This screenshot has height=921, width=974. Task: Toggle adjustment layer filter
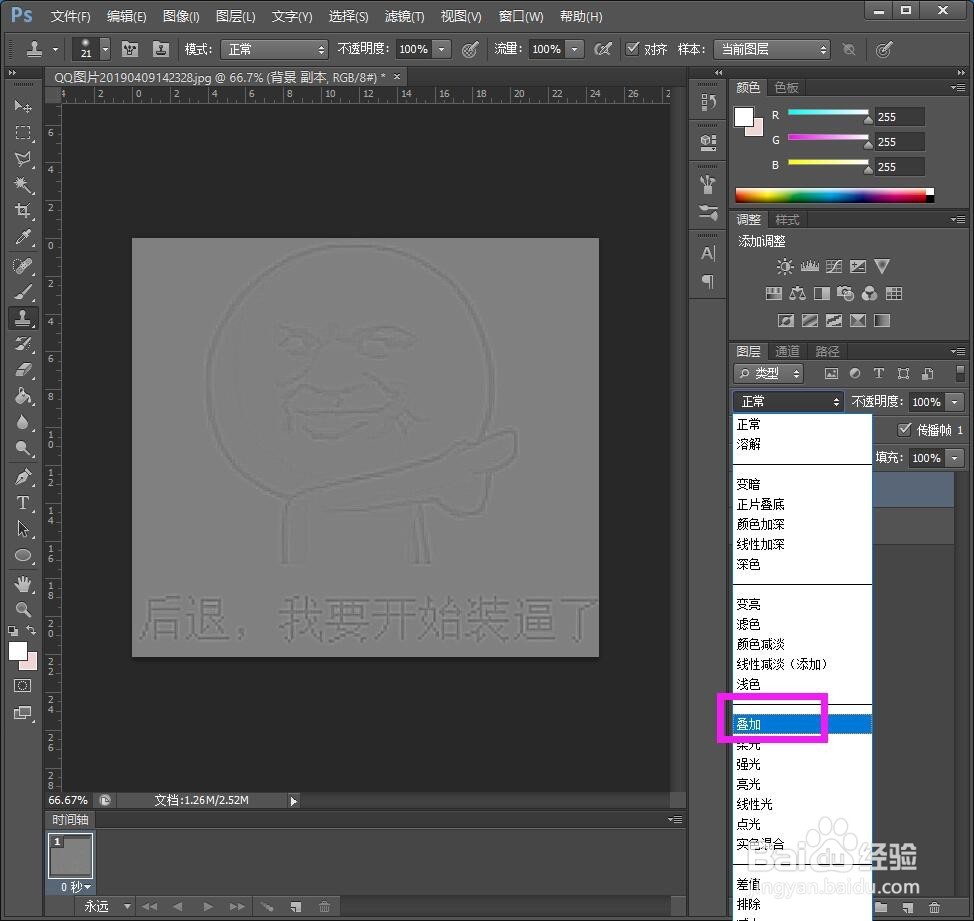pos(855,373)
